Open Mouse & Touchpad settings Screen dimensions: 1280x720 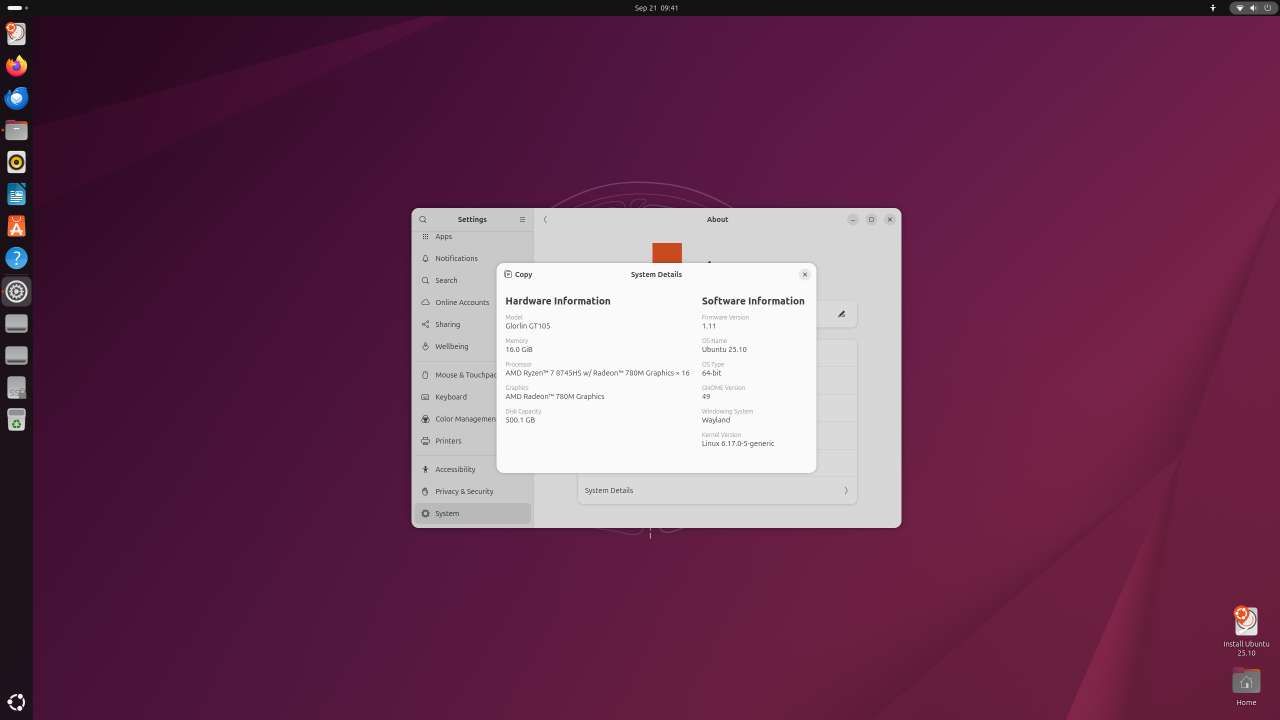(x=473, y=375)
